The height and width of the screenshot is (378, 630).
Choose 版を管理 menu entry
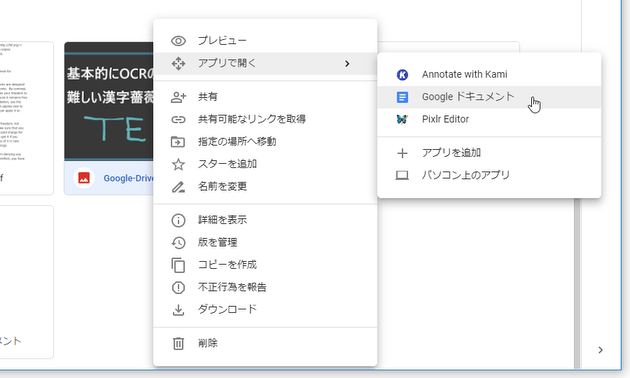[265, 243]
